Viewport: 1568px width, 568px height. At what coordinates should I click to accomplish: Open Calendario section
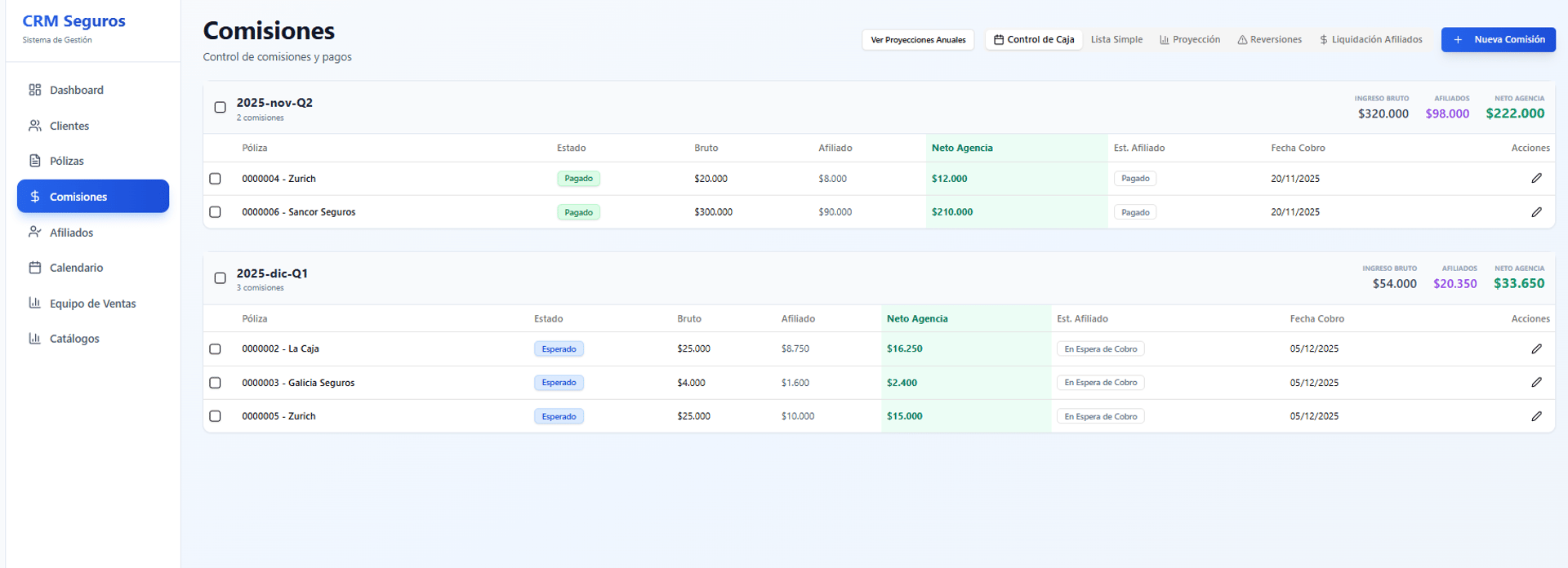pyautogui.click(x=93, y=268)
